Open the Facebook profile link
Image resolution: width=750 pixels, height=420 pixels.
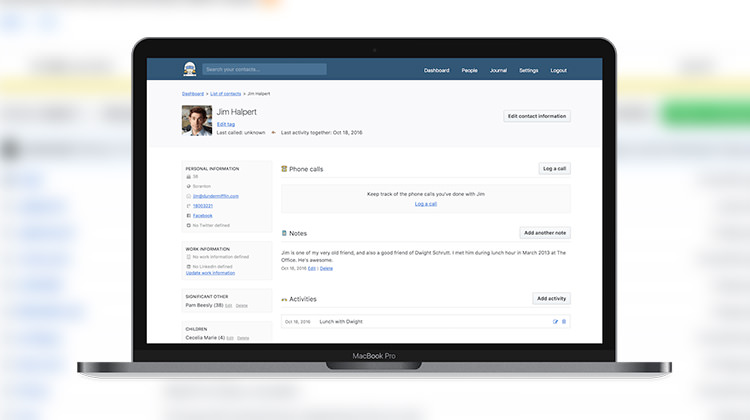click(x=202, y=215)
